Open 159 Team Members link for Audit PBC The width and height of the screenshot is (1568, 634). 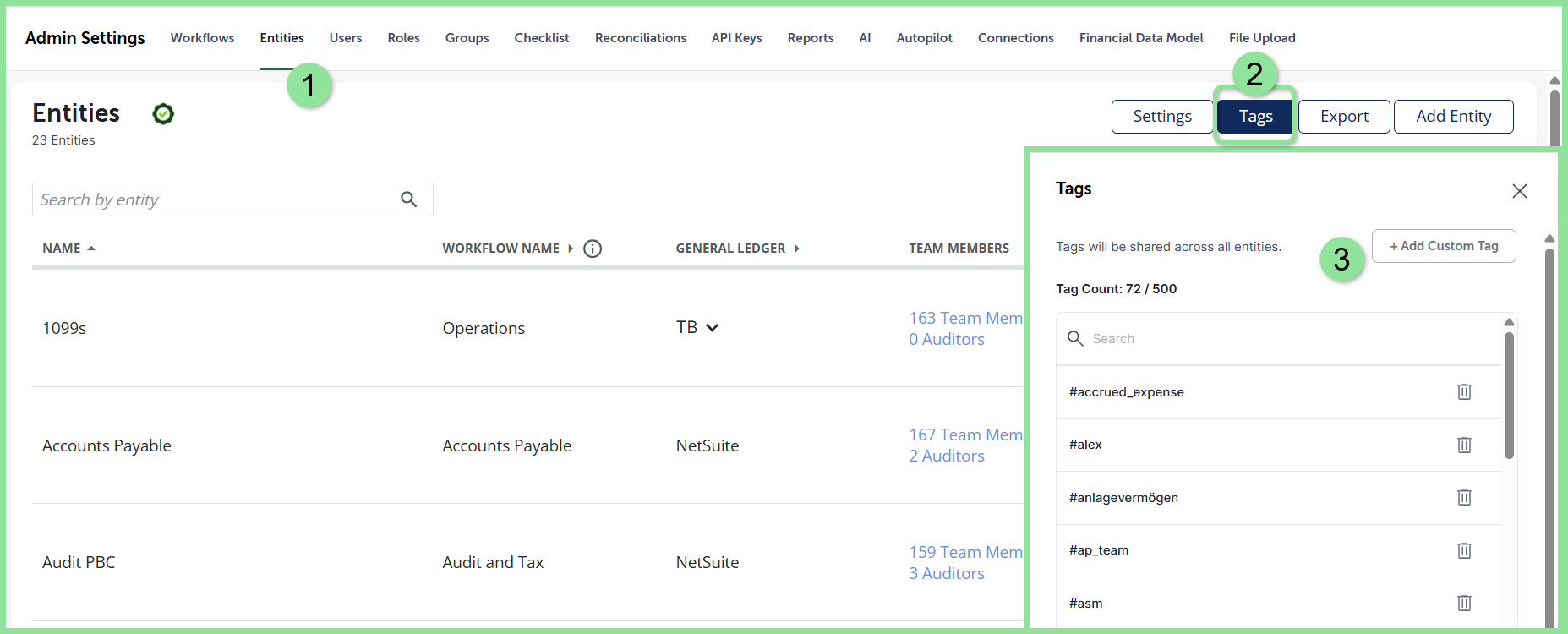966,552
